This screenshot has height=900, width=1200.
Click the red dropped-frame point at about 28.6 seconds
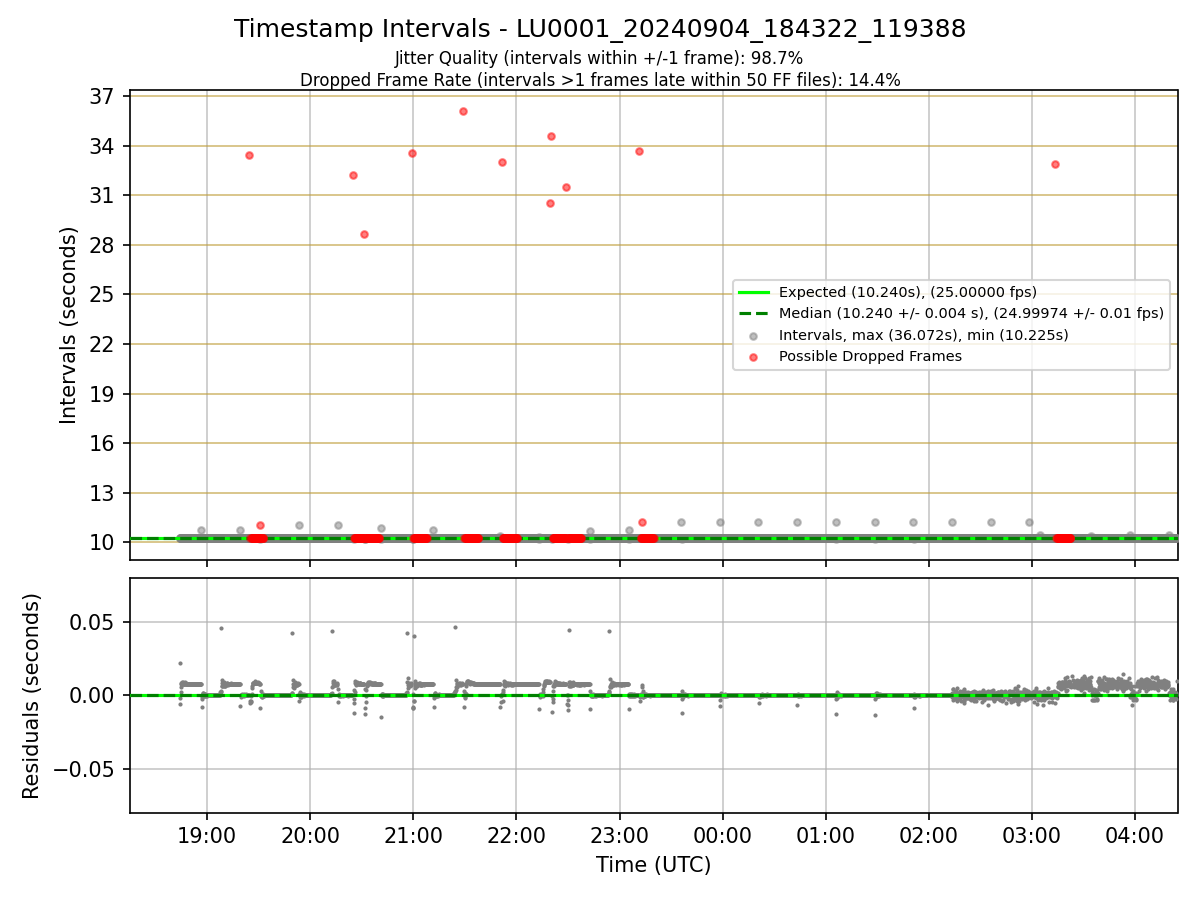364,234
